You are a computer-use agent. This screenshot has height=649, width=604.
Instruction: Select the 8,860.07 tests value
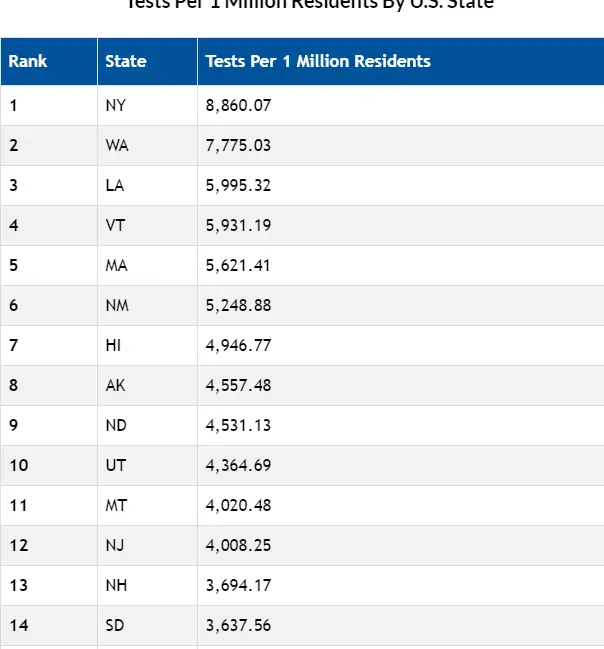coord(238,105)
